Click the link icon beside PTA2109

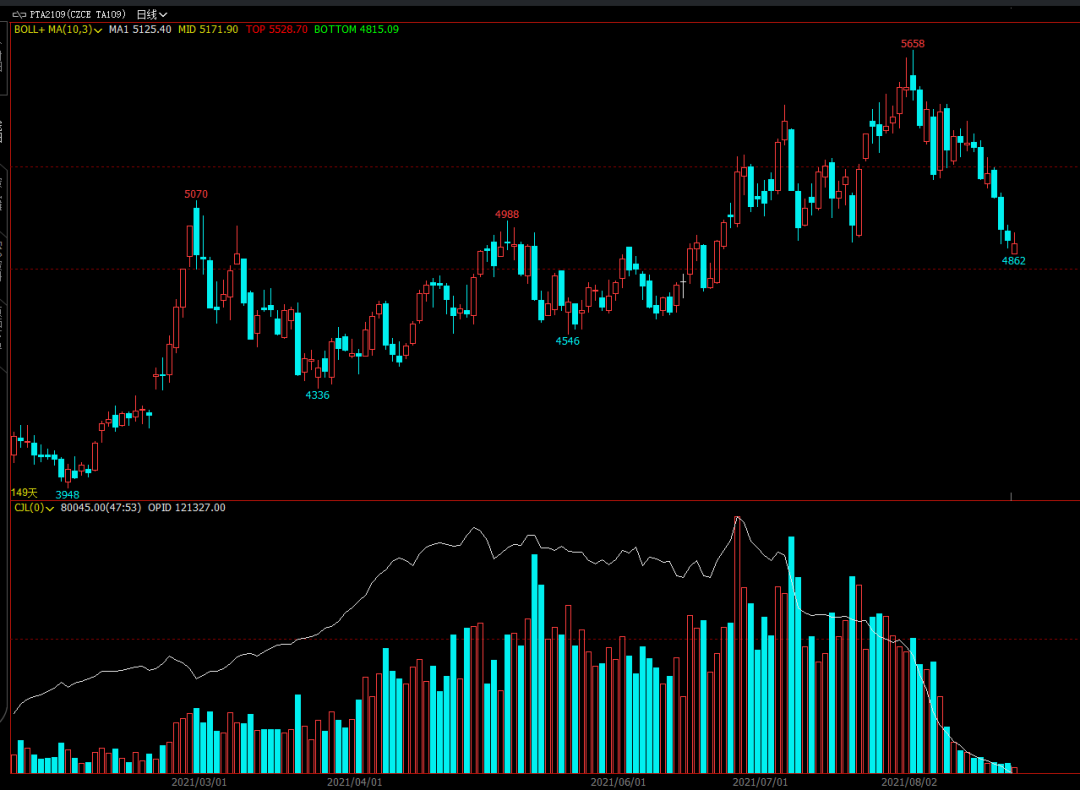tap(19, 14)
